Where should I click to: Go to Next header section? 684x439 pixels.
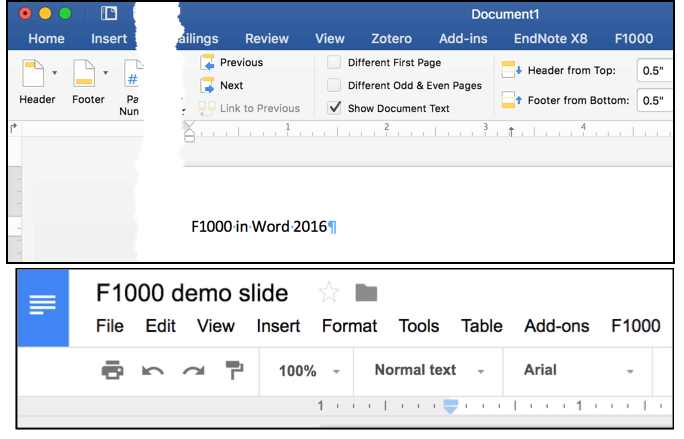[x=221, y=85]
